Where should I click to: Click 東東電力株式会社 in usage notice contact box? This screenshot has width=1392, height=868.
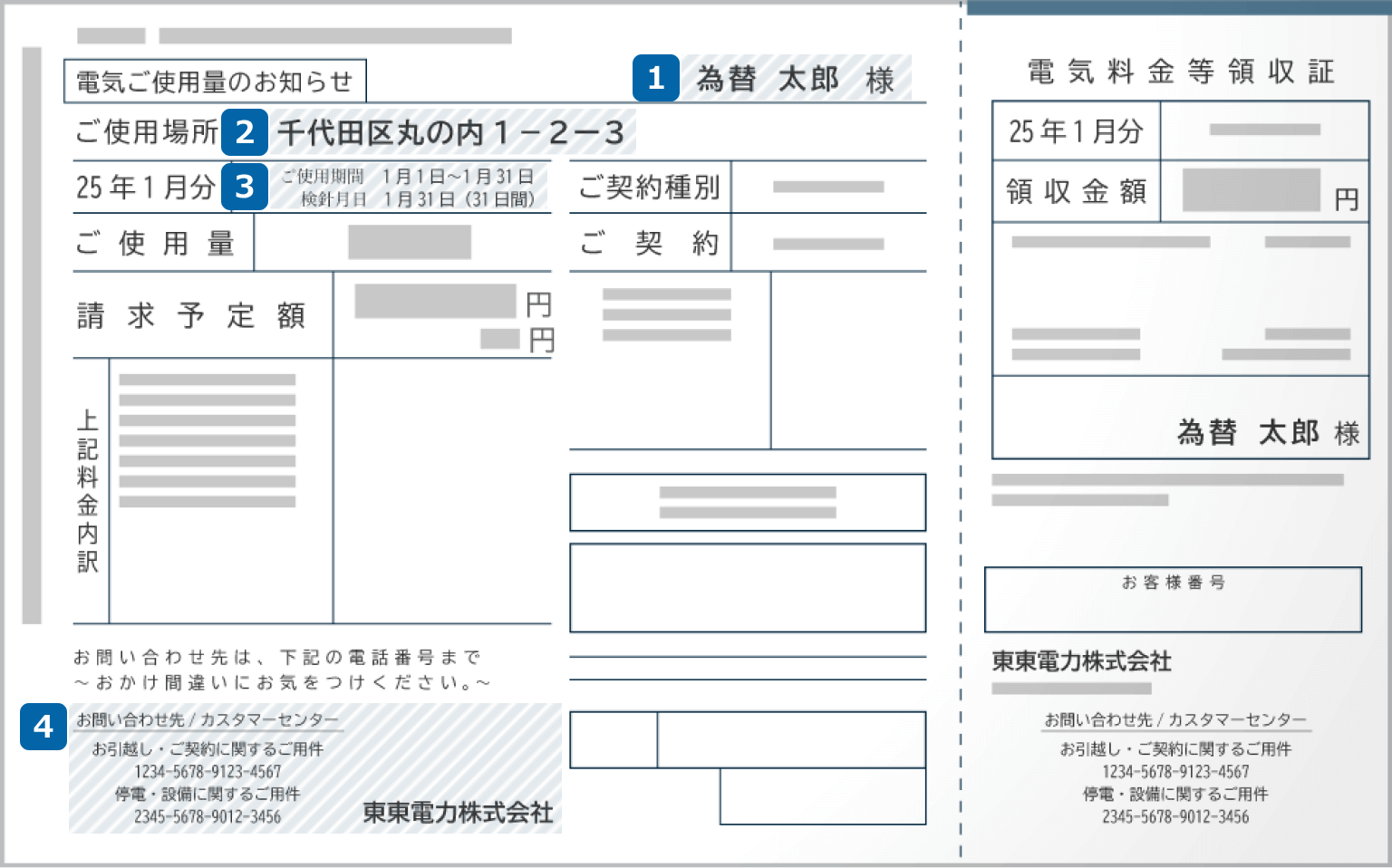(458, 813)
